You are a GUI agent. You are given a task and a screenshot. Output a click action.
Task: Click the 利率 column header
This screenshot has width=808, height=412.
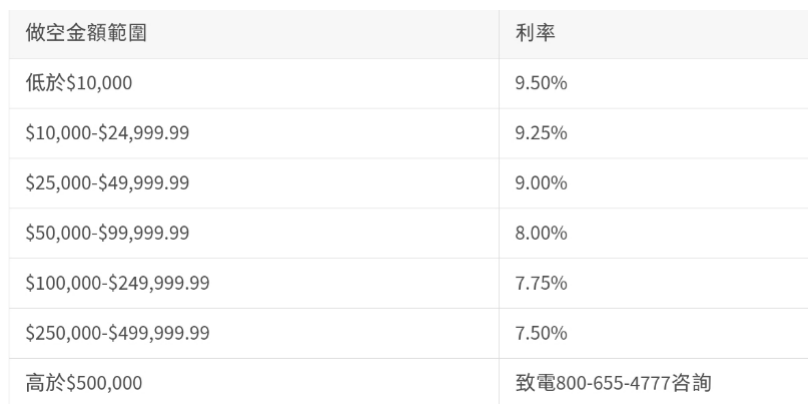(x=532, y=34)
